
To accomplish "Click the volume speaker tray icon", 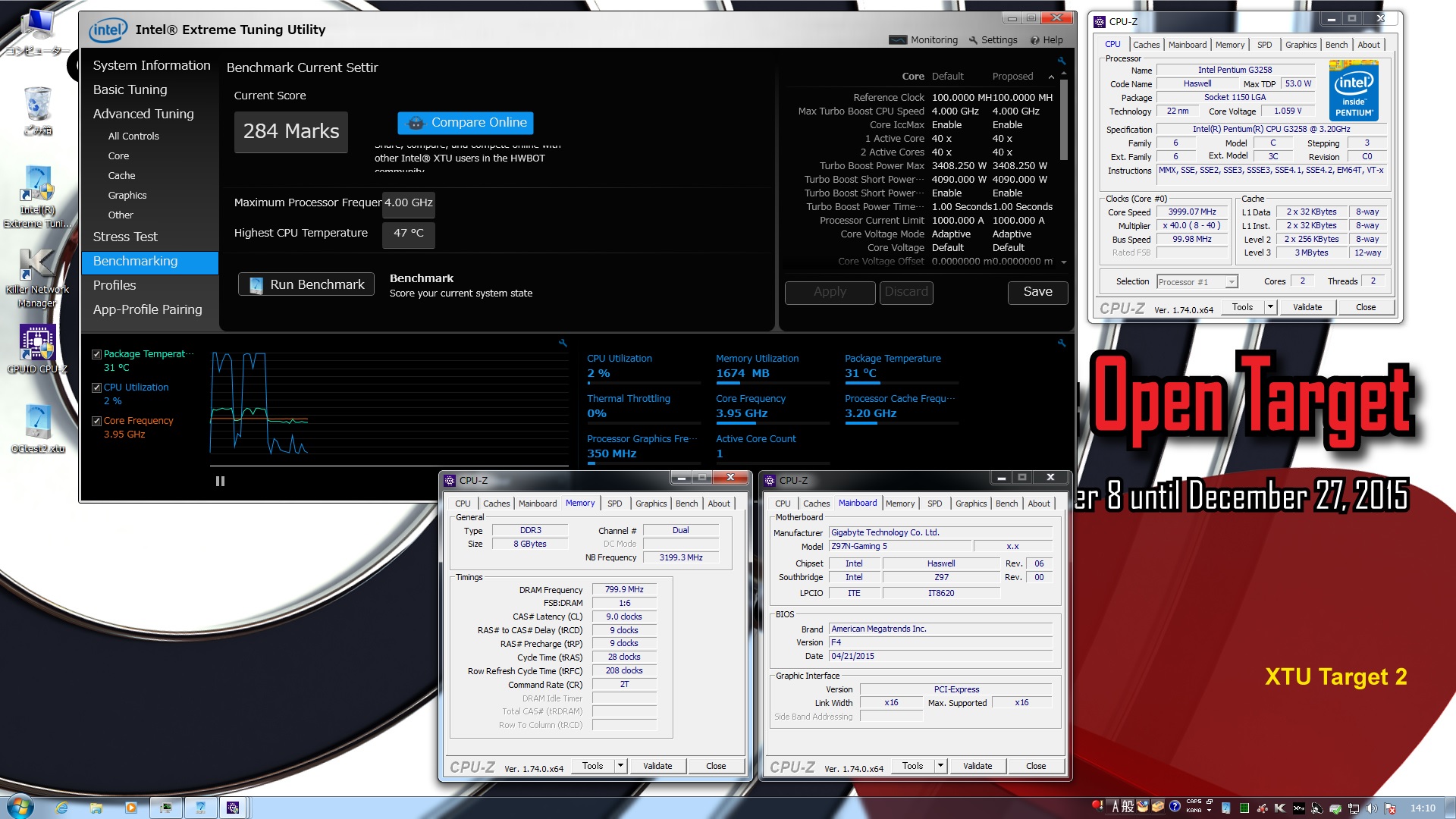I will click(1371, 808).
